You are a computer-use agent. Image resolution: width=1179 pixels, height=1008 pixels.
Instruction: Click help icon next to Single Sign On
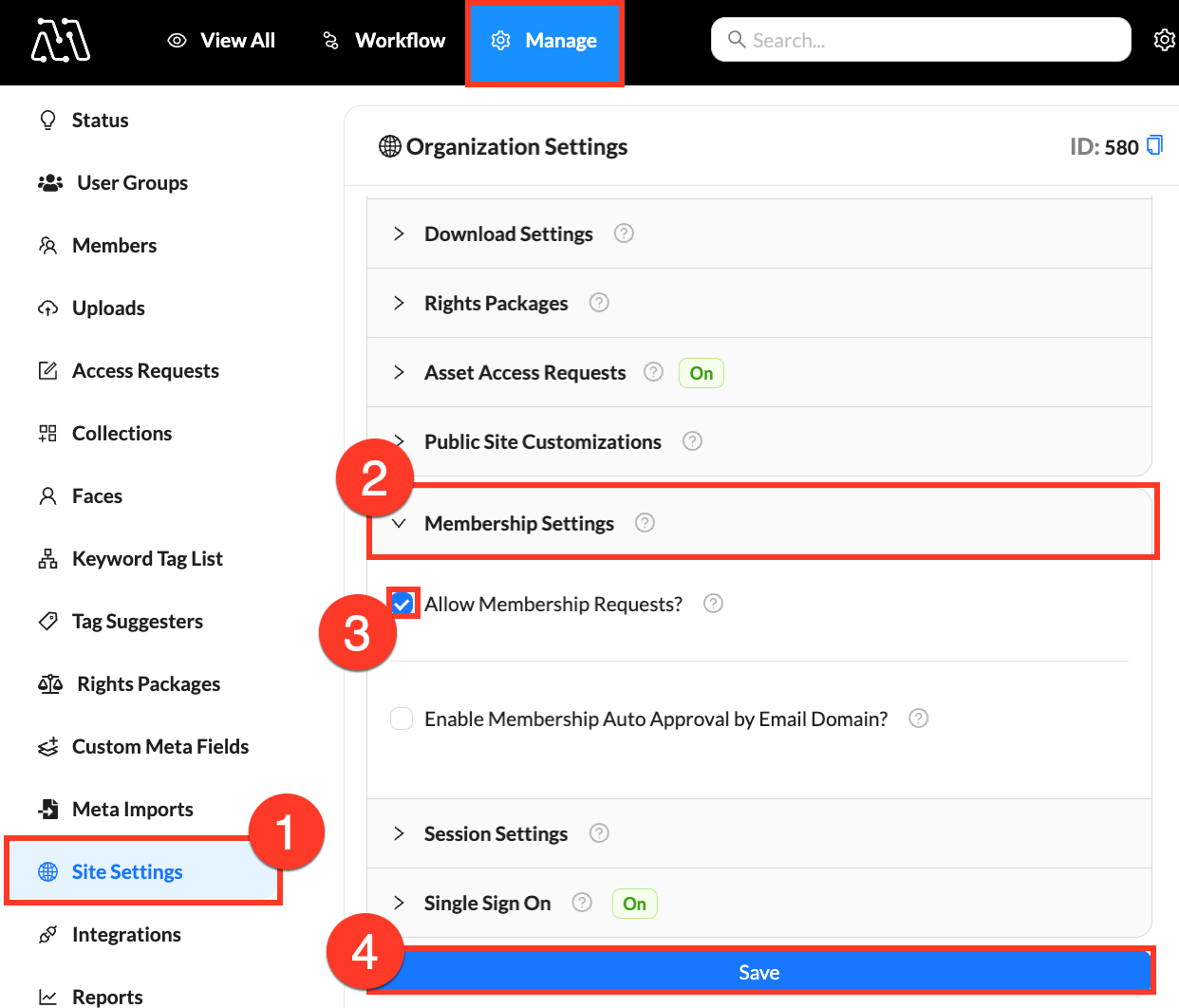point(582,903)
